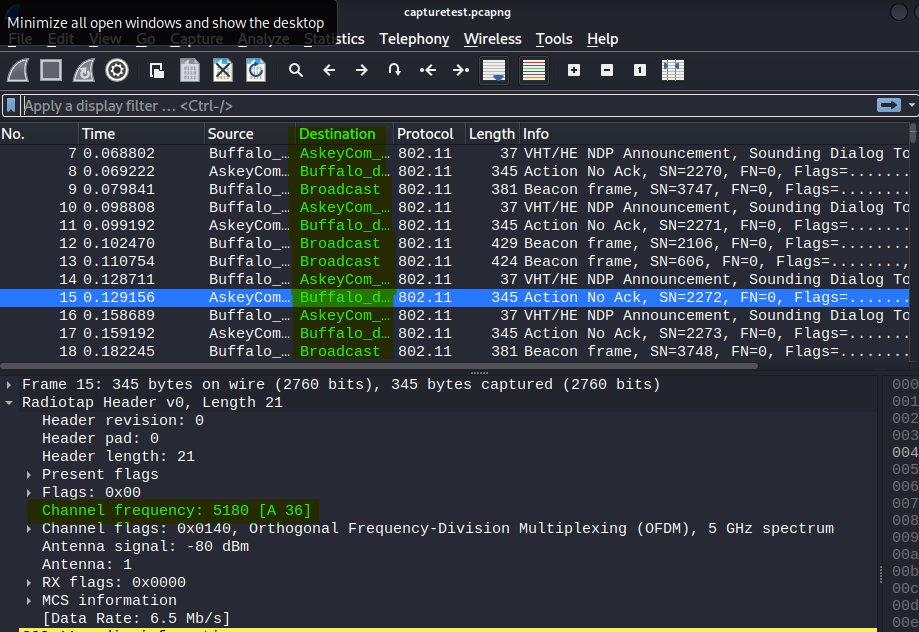Screen dimensions: 919x632
Task: Sort packets by the Protocol column header
Action: coord(430,134)
